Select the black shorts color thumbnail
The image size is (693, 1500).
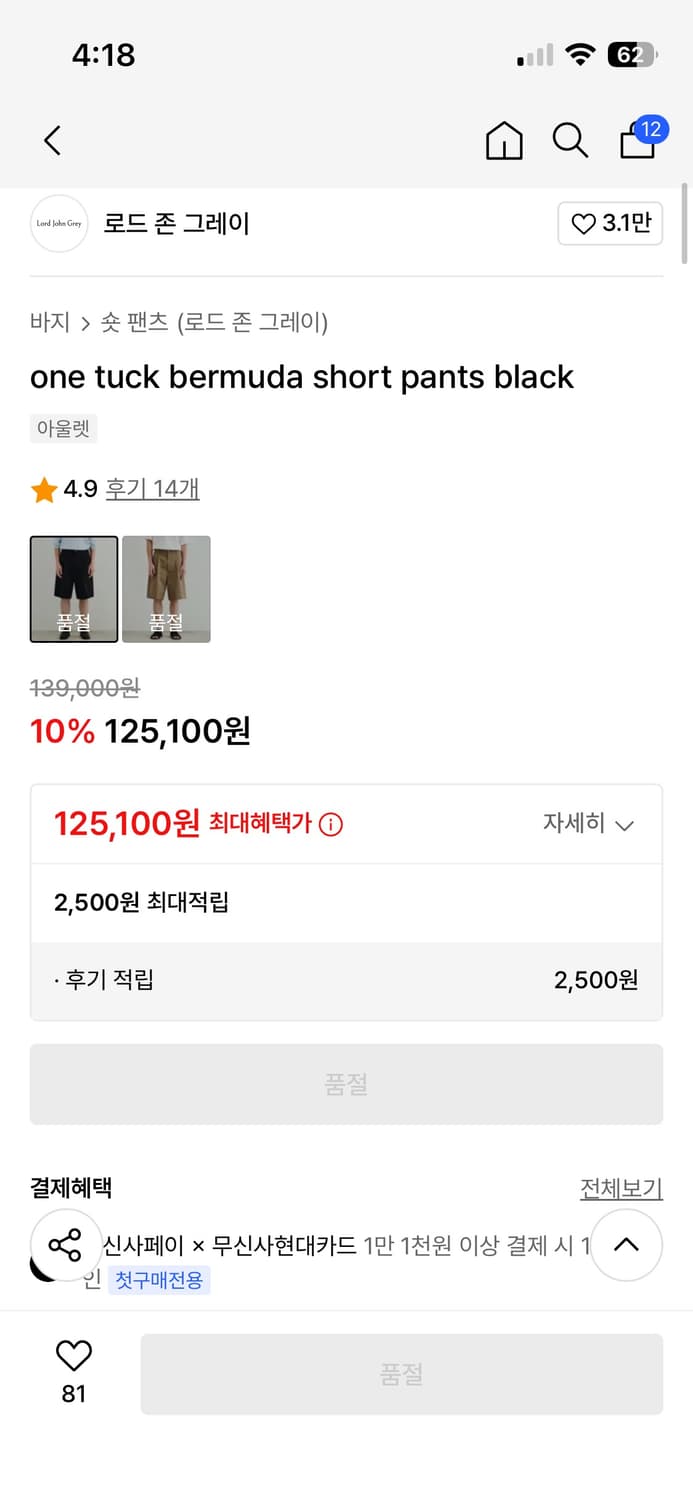pos(74,589)
